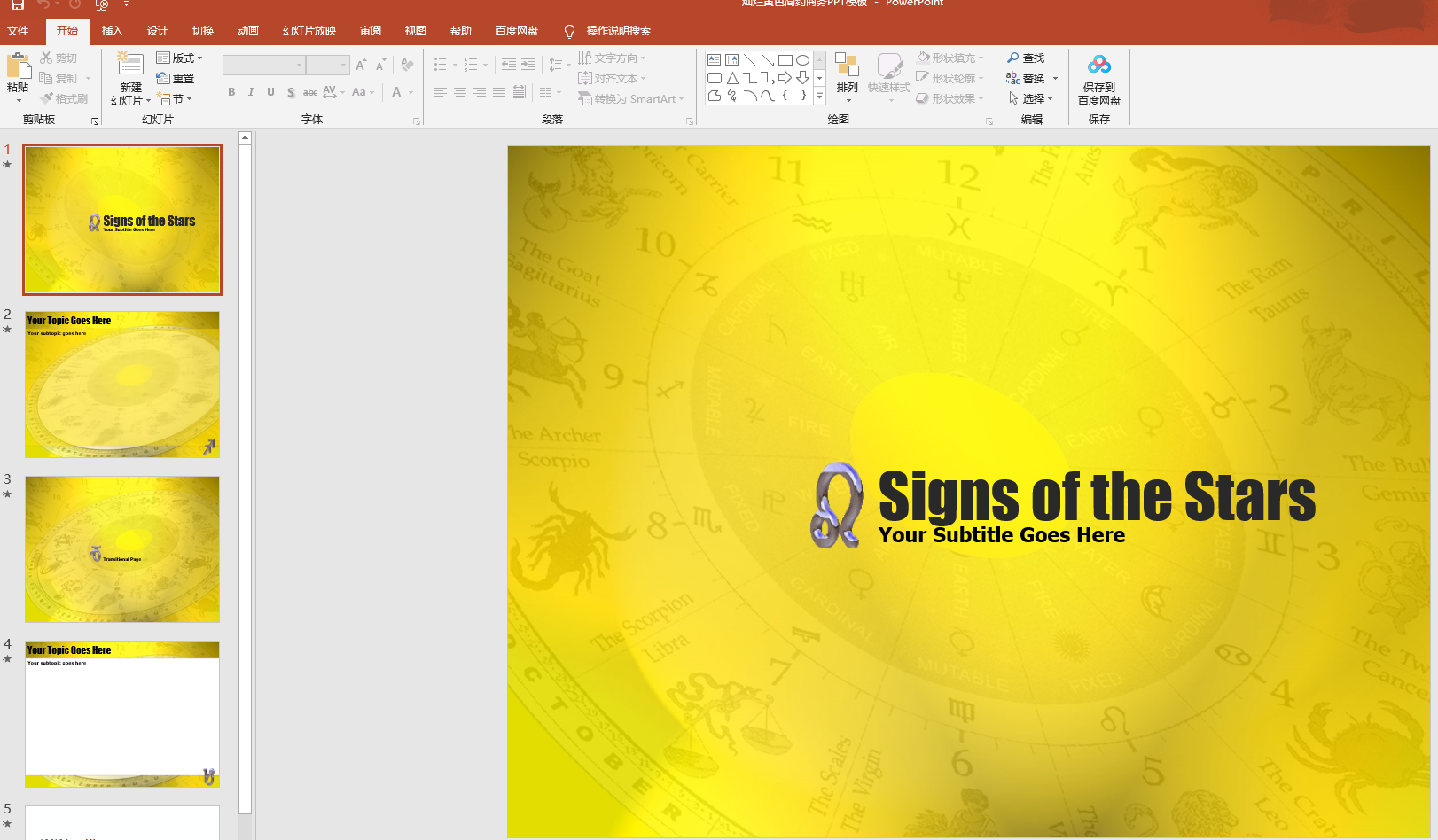Viewport: 1438px width, 840px height.
Task: Open the 剪贴板 (Clipboard) dialog launcher
Action: (94, 121)
